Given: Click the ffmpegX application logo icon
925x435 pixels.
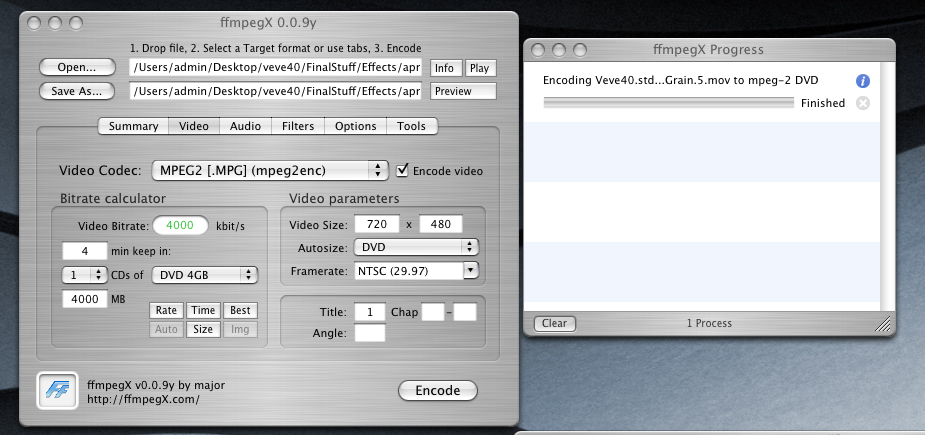Looking at the screenshot, I should pos(57,390).
